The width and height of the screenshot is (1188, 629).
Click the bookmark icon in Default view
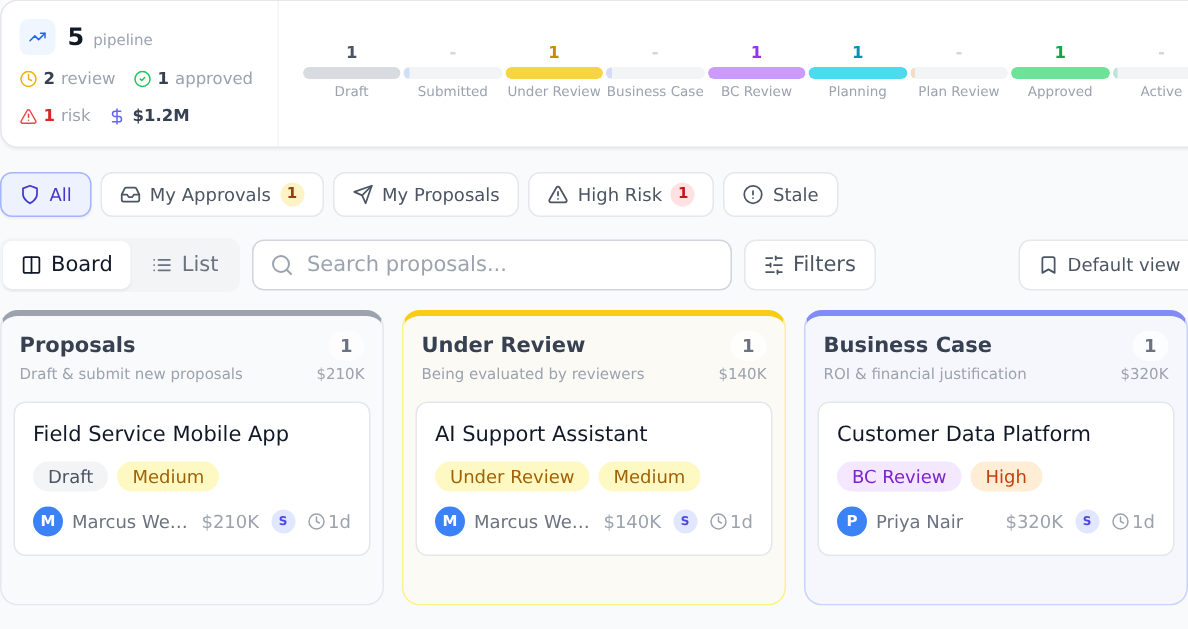click(1048, 265)
